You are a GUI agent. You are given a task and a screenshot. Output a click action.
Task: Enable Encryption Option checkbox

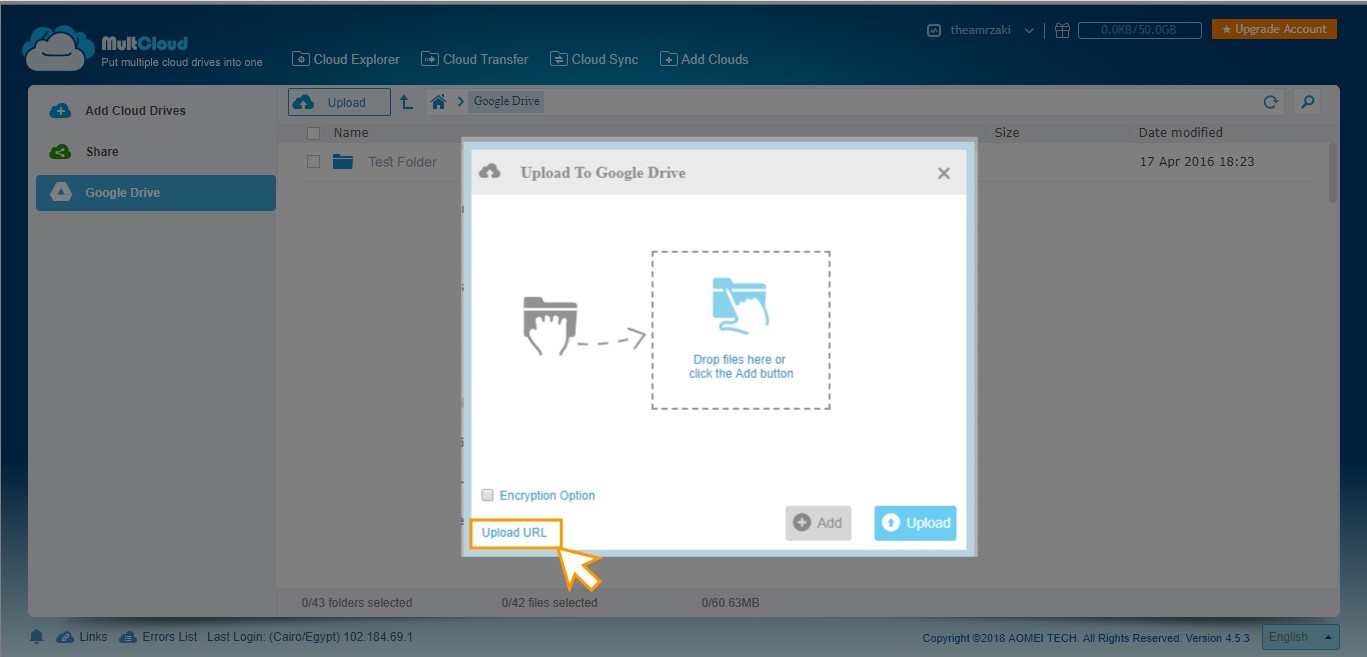tap(488, 495)
